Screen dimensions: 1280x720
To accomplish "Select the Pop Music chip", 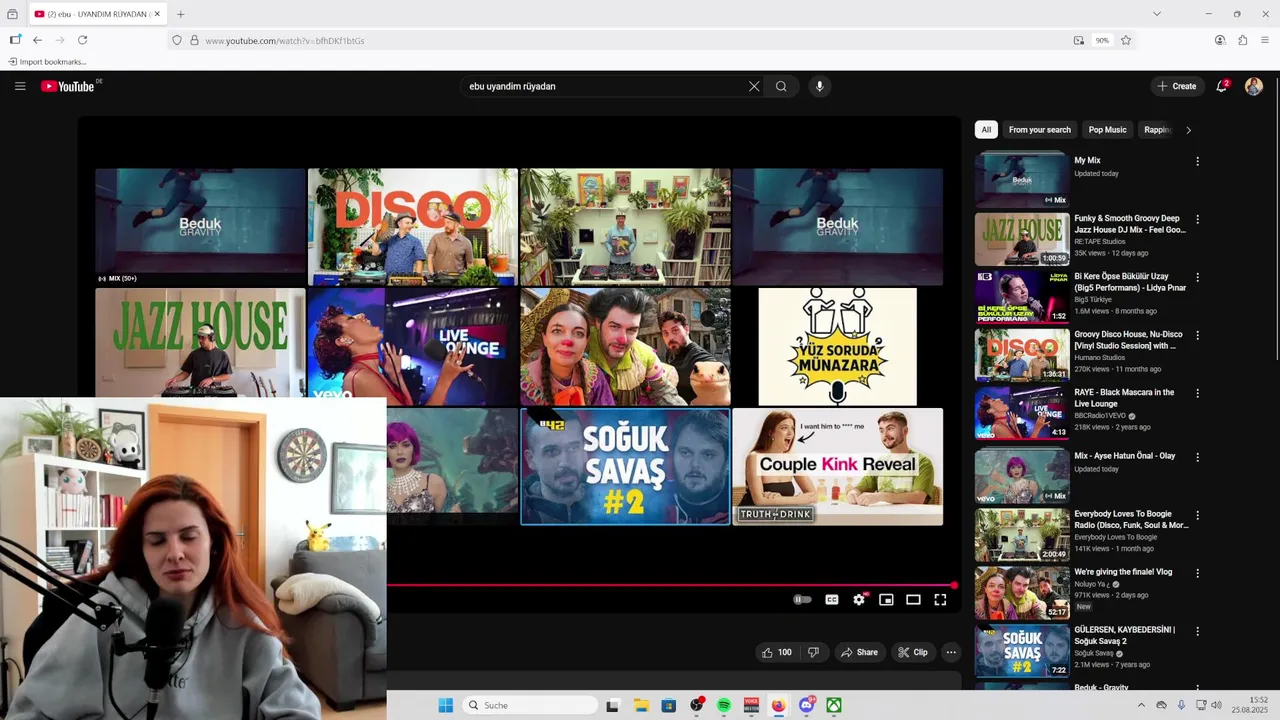I will [x=1107, y=130].
